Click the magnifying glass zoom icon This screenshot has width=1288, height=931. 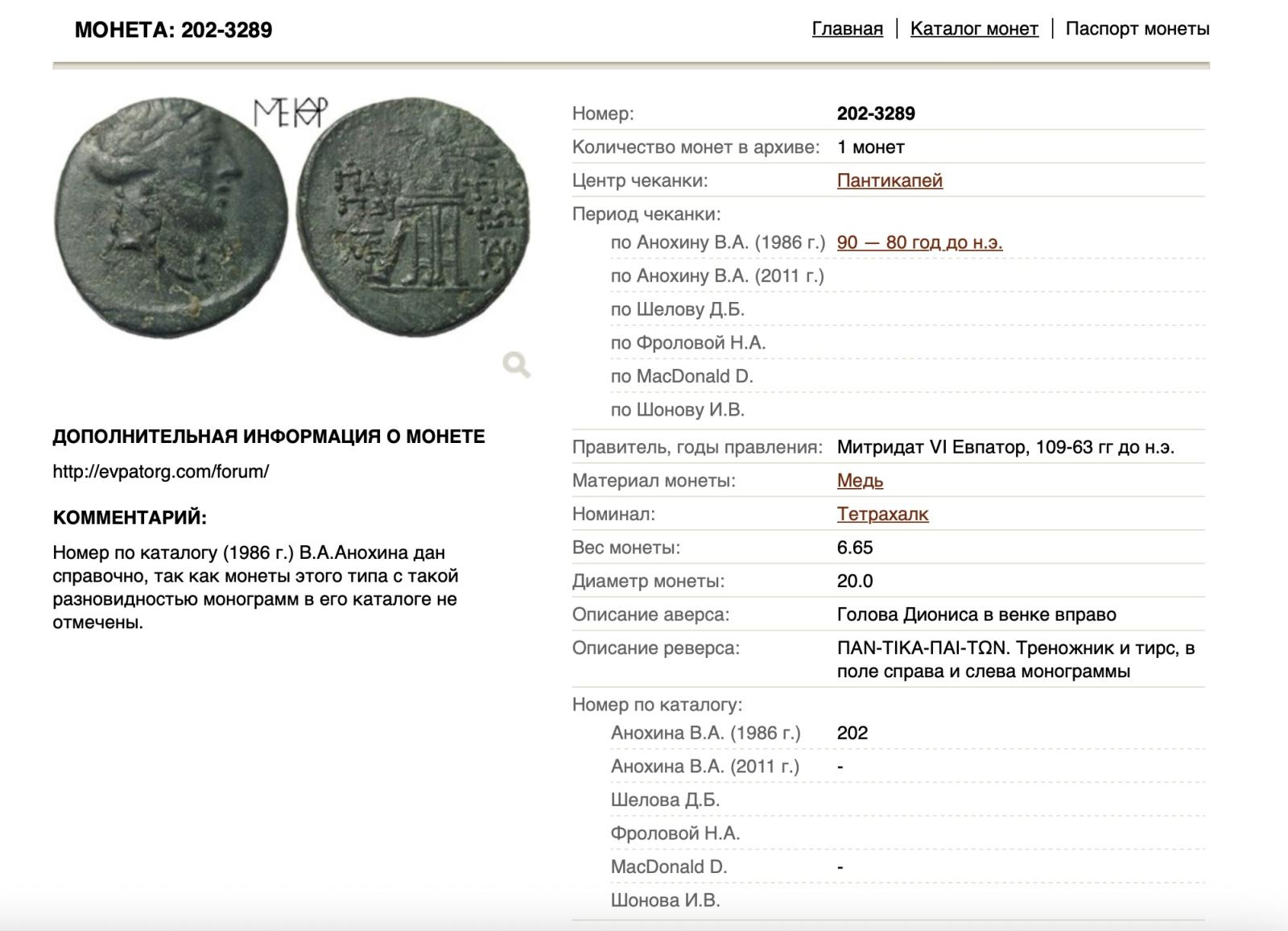coord(516,365)
